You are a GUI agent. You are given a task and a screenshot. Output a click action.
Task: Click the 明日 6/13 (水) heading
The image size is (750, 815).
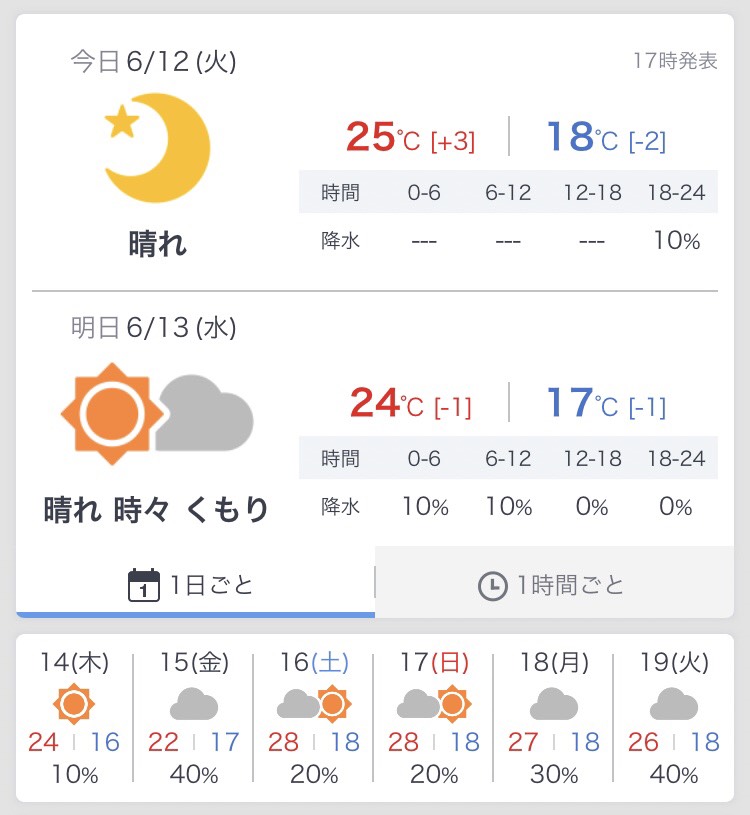pos(153,327)
